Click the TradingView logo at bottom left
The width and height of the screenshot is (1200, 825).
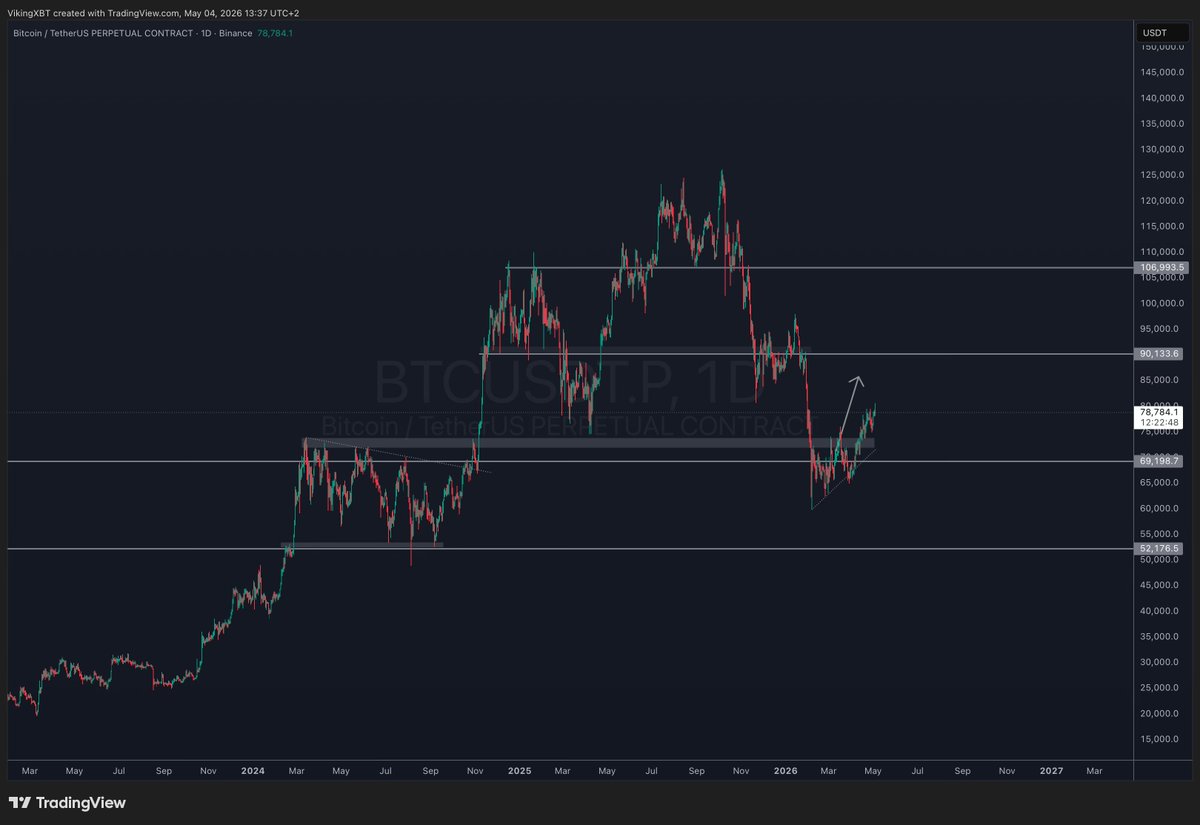click(x=67, y=802)
